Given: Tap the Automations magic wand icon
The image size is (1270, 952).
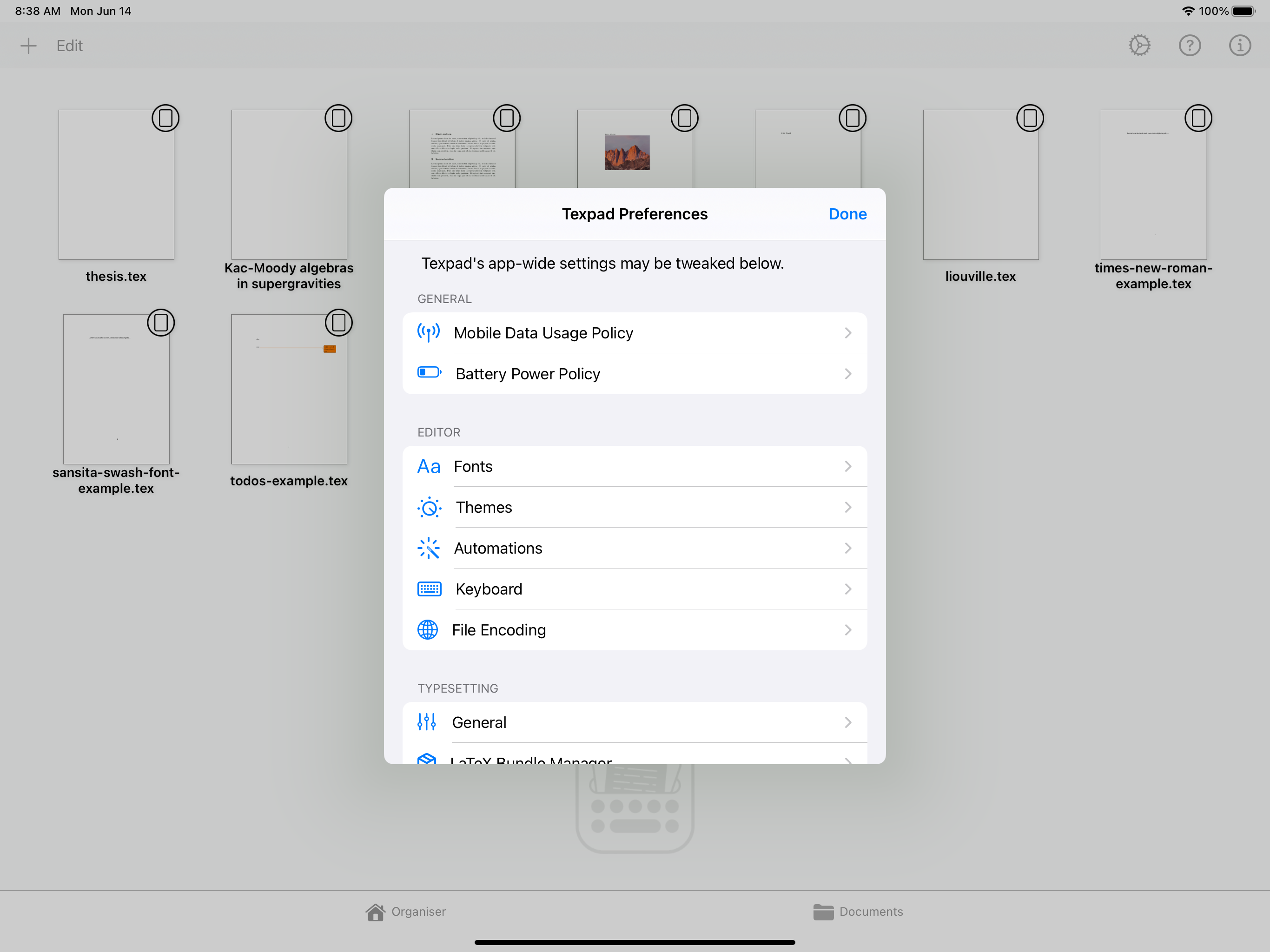Looking at the screenshot, I should (x=428, y=549).
